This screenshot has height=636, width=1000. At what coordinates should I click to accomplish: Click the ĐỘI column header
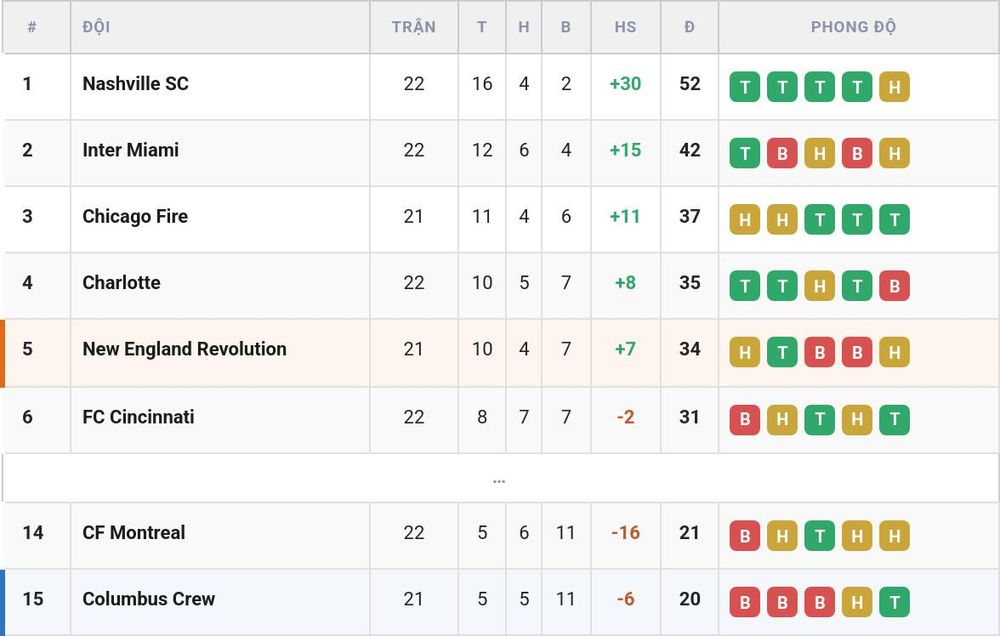point(96,27)
